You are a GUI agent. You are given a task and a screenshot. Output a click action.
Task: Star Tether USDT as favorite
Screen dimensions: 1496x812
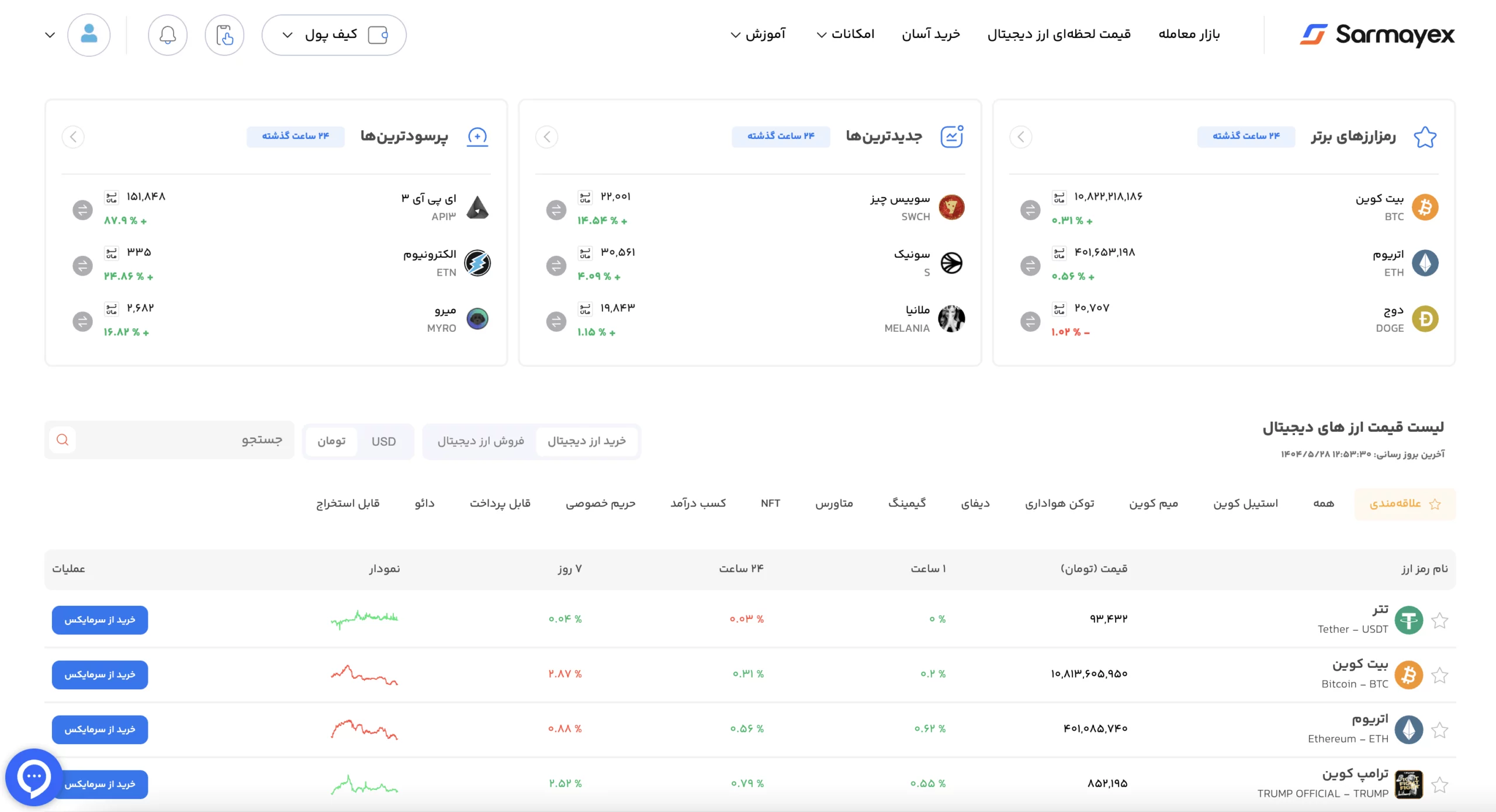1439,620
